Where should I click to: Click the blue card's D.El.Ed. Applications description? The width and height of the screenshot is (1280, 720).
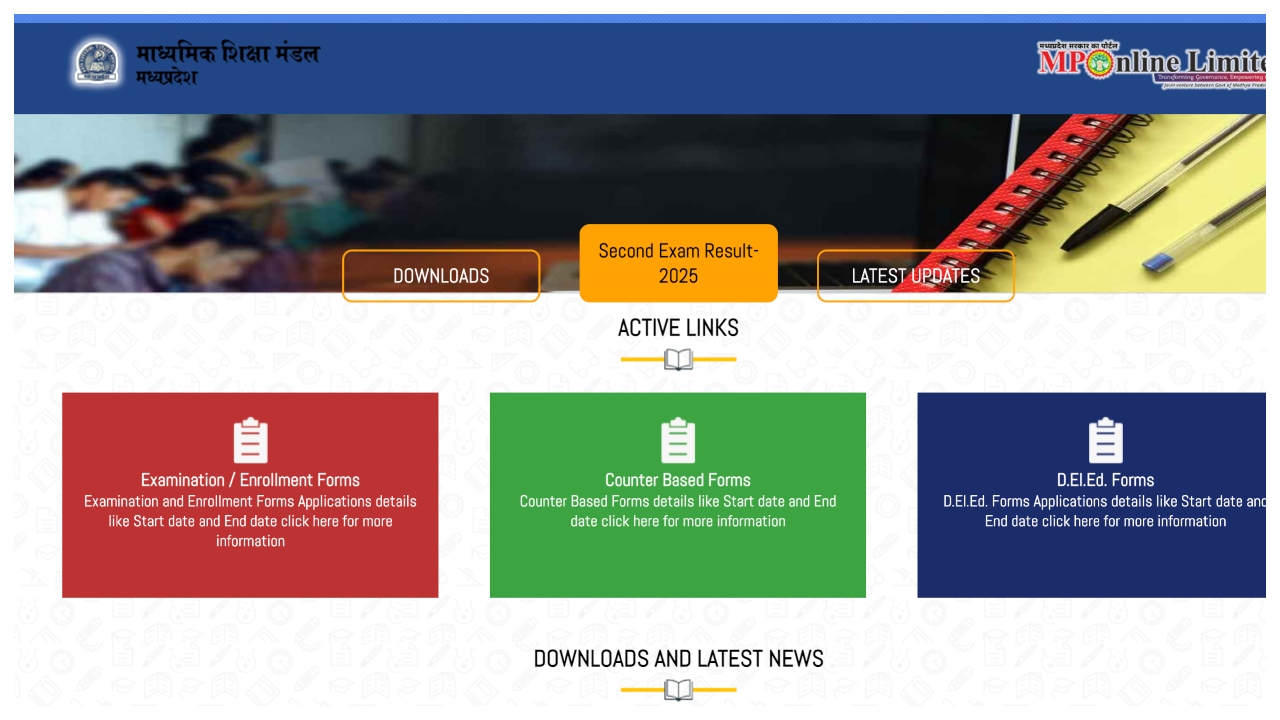[1105, 511]
